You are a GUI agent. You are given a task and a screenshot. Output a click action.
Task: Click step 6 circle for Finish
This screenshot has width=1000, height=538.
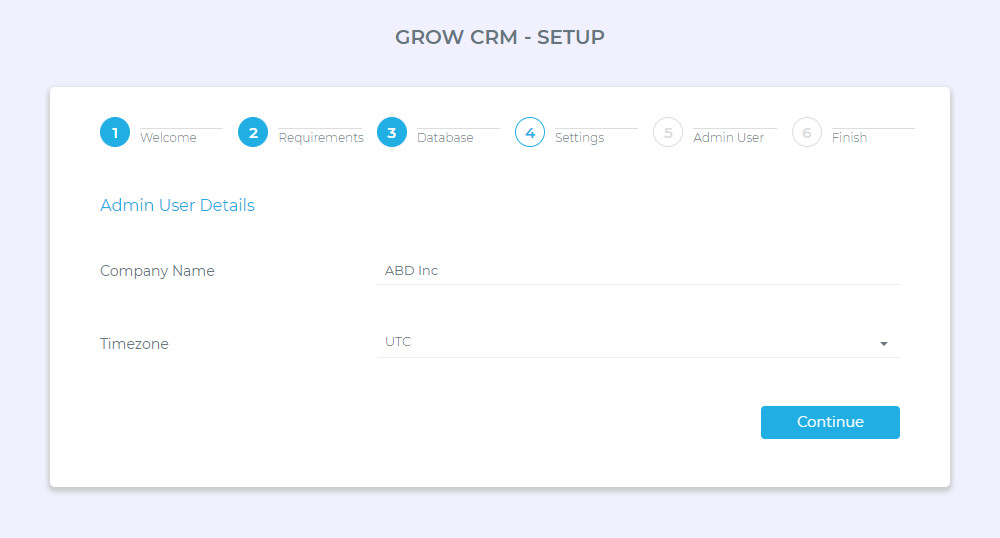[807, 133]
